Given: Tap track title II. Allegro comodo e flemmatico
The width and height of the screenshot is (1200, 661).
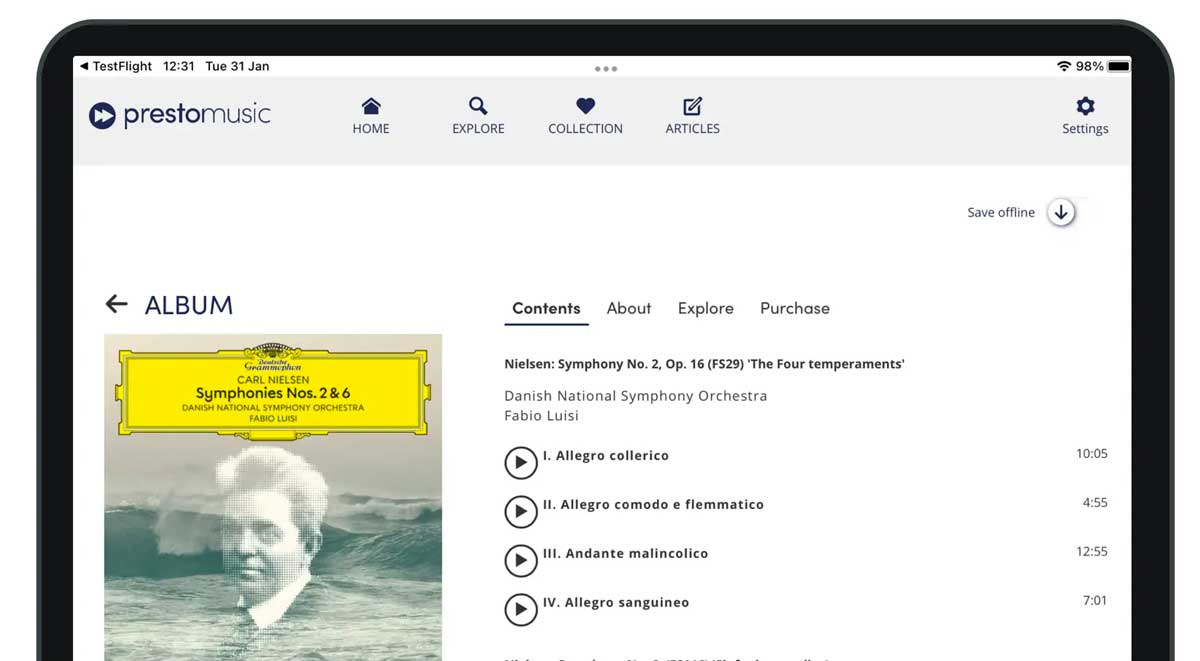Looking at the screenshot, I should click(653, 504).
